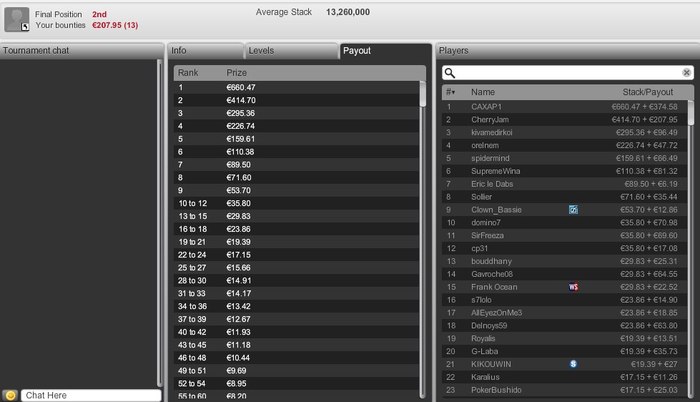Sort by the Stack/Payout column header
The height and width of the screenshot is (402, 700).
coord(647,92)
